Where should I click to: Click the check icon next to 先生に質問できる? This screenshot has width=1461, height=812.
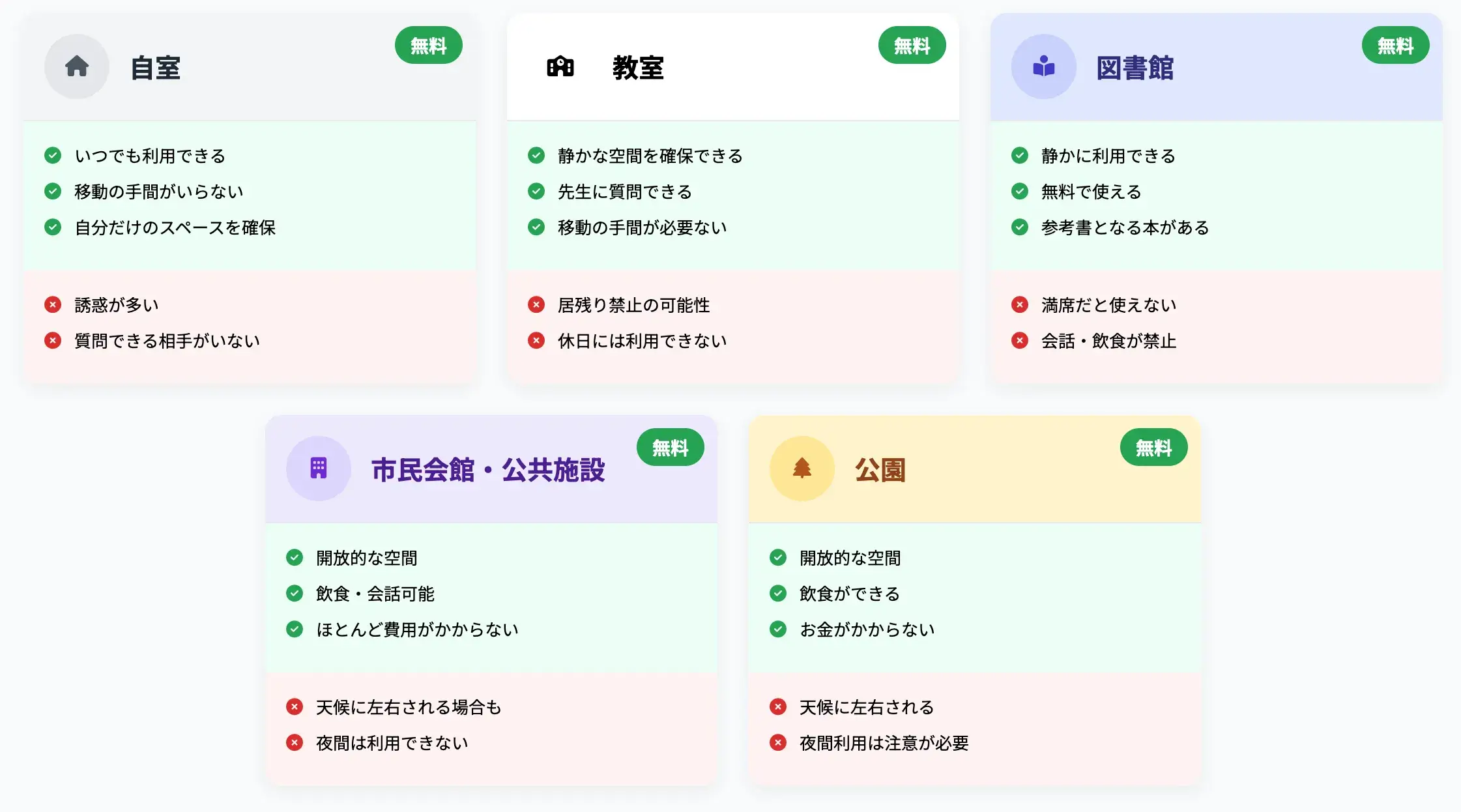click(x=536, y=191)
